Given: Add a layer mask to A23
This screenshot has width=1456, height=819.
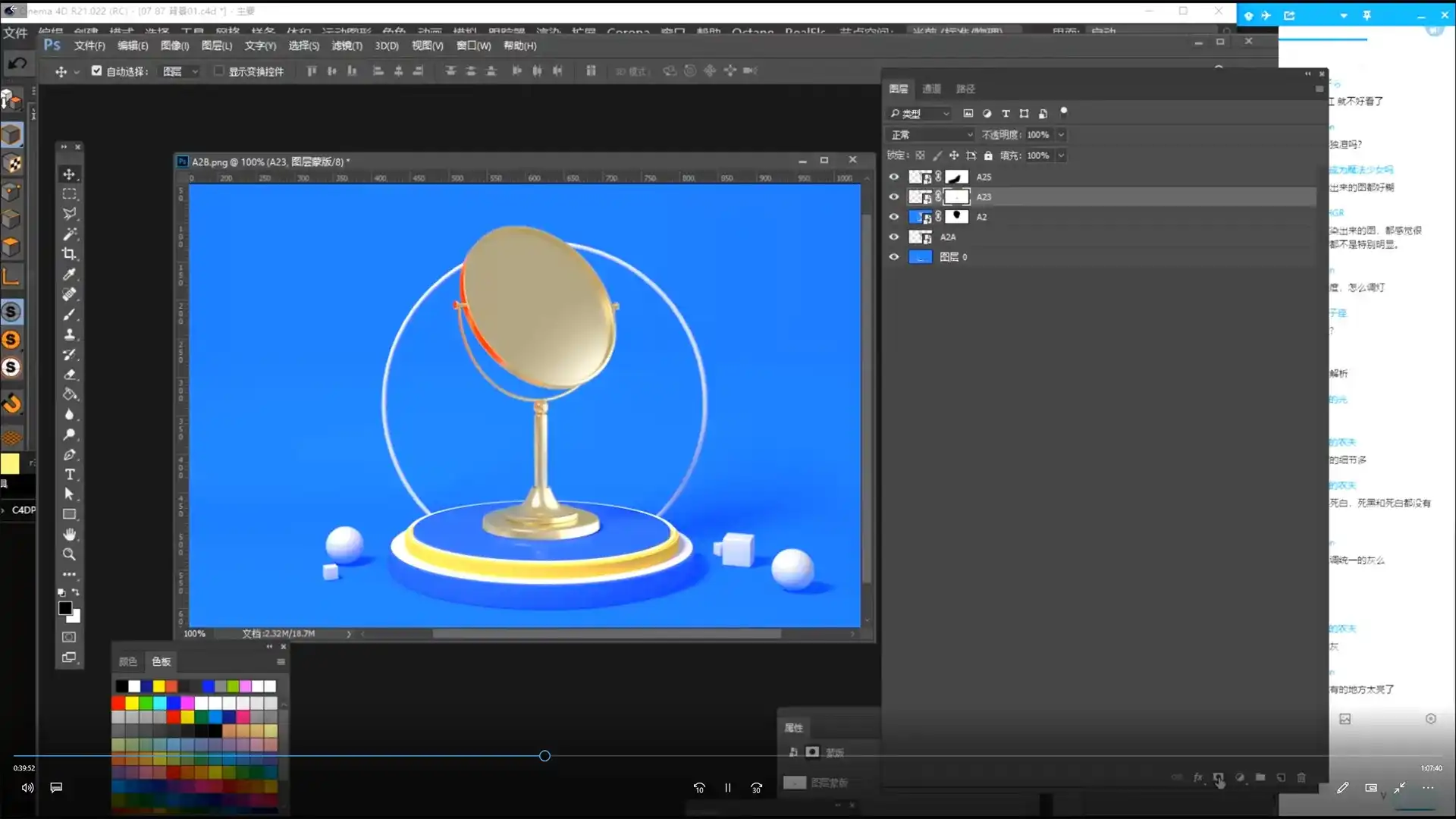Looking at the screenshot, I should tap(1219, 777).
